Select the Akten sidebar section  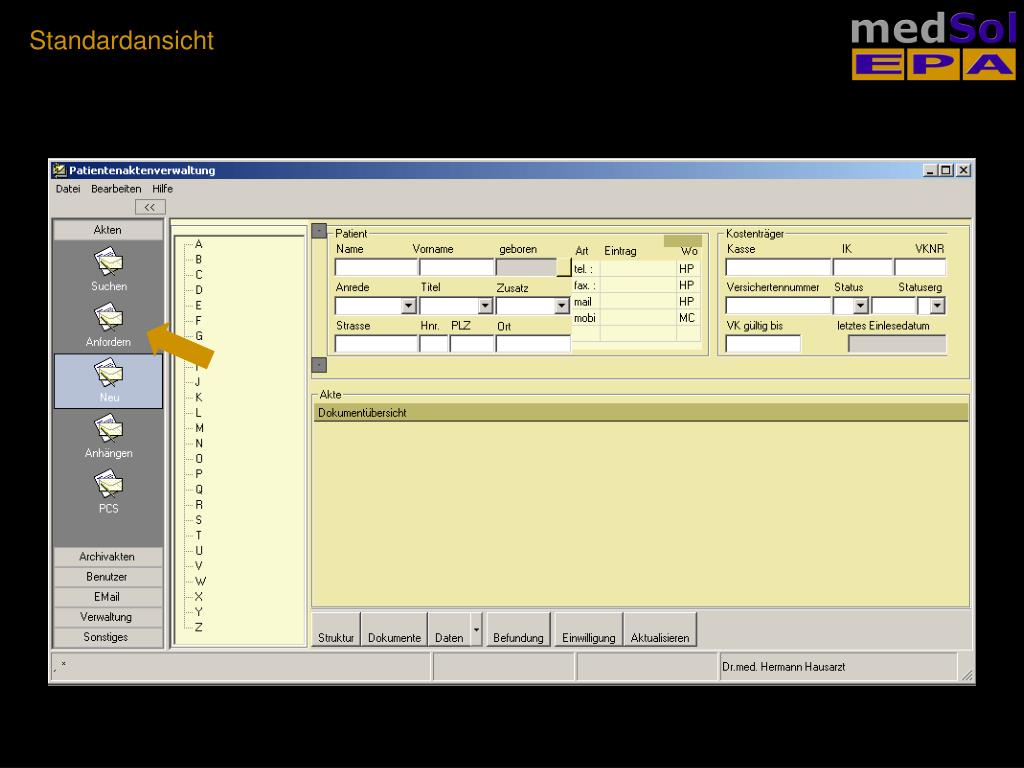click(x=108, y=230)
